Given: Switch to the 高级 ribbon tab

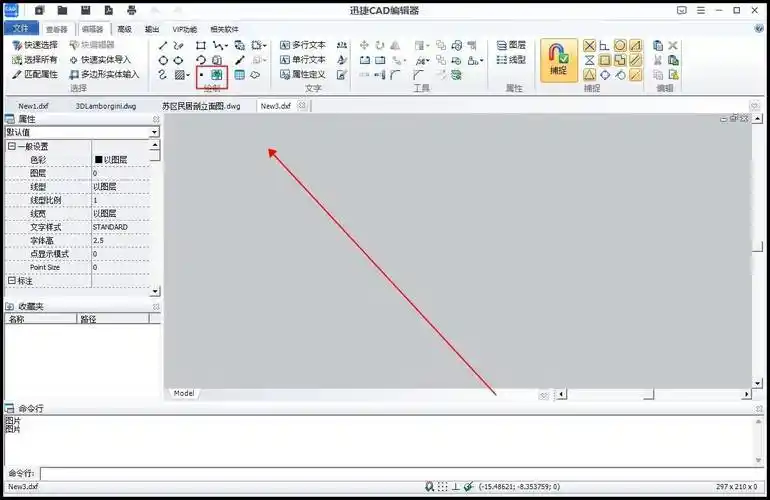Looking at the screenshot, I should tap(124, 29).
